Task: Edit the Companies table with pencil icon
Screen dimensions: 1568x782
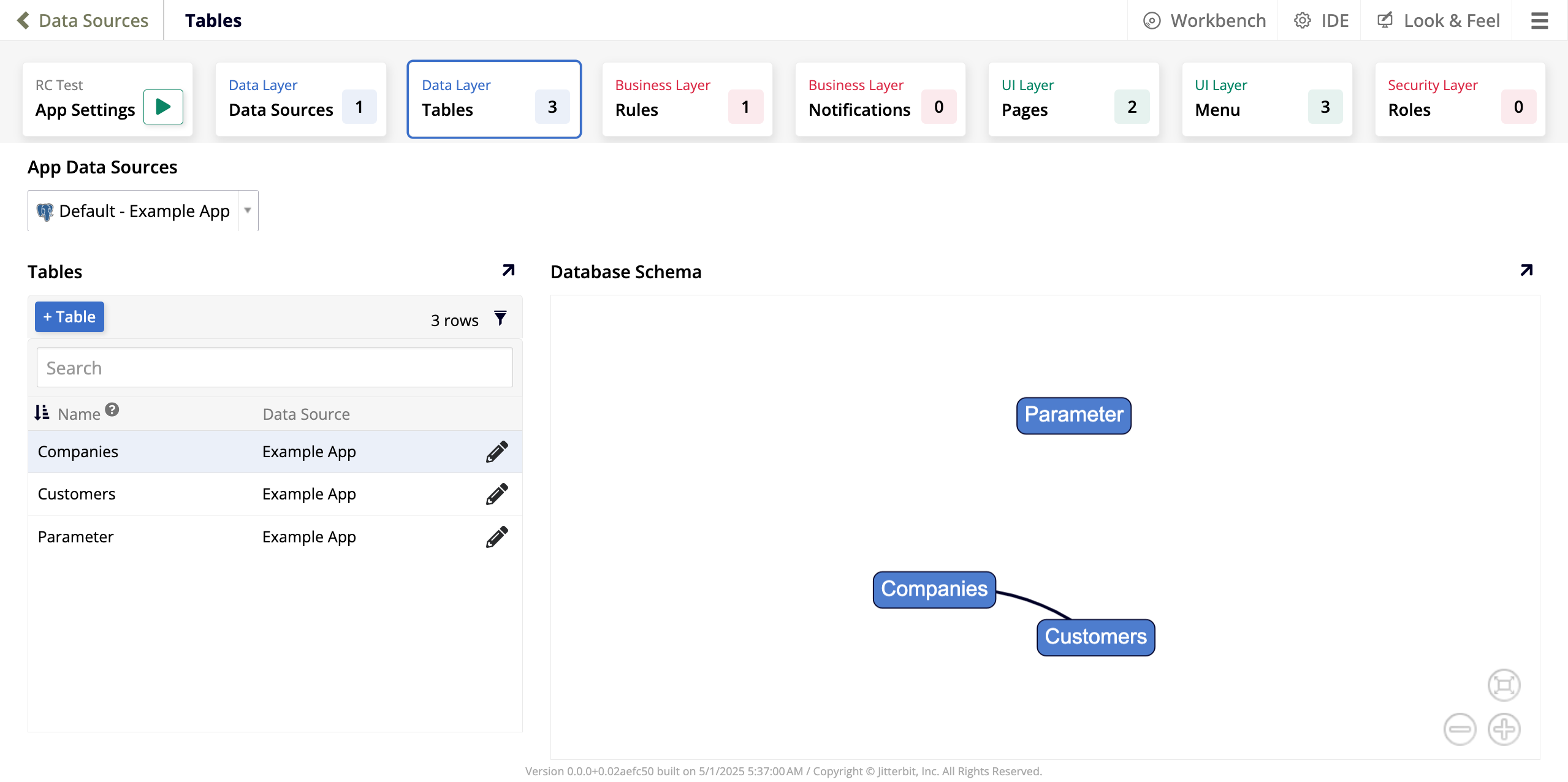Action: coord(497,452)
